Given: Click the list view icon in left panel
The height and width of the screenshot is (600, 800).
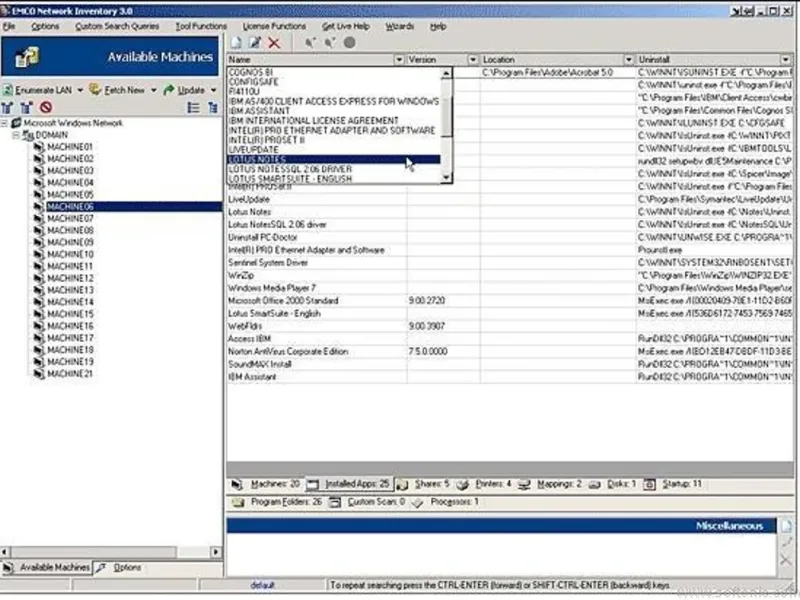Looking at the screenshot, I should [x=193, y=107].
